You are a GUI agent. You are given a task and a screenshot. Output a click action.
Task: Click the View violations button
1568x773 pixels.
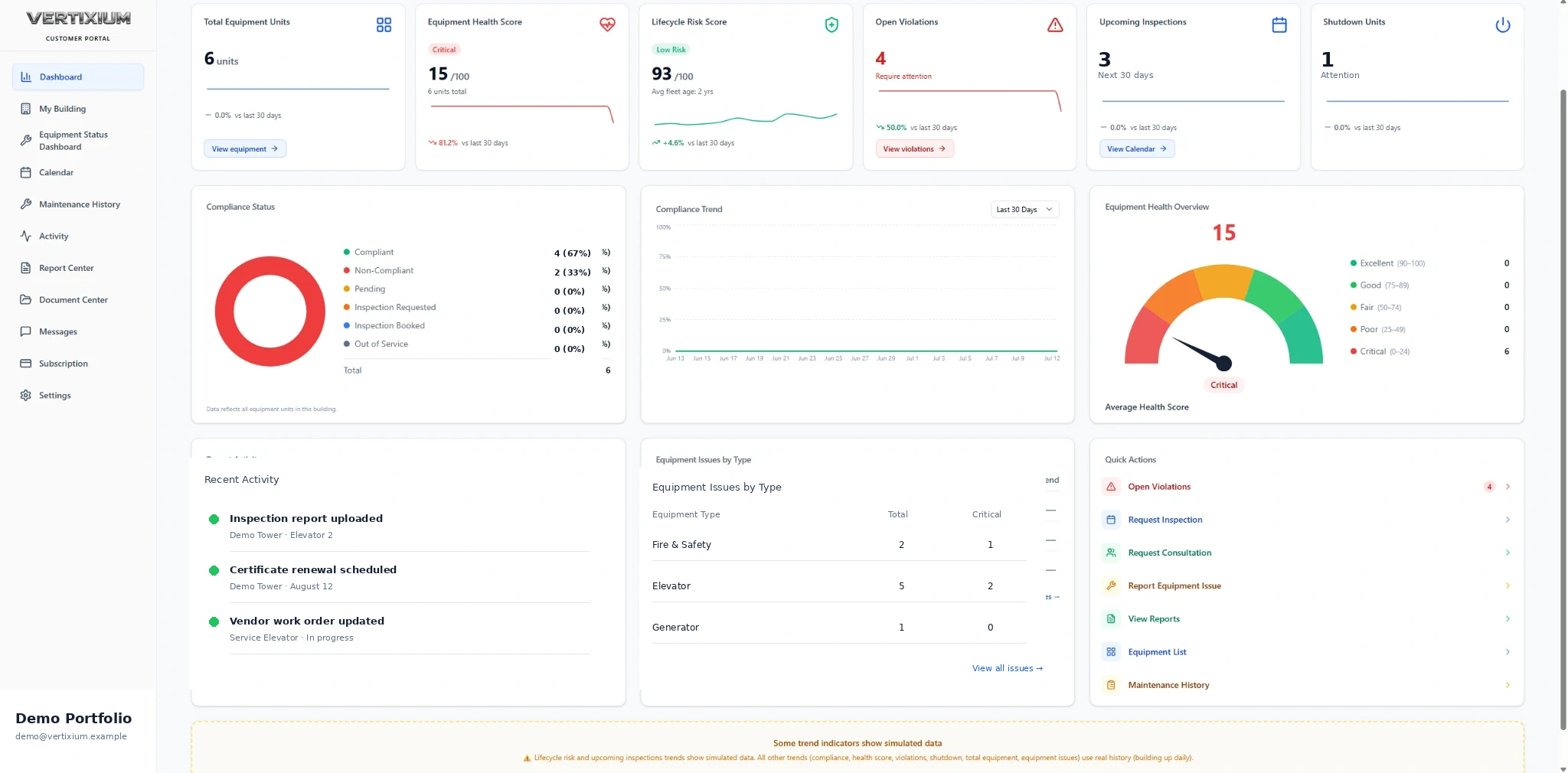click(x=915, y=148)
